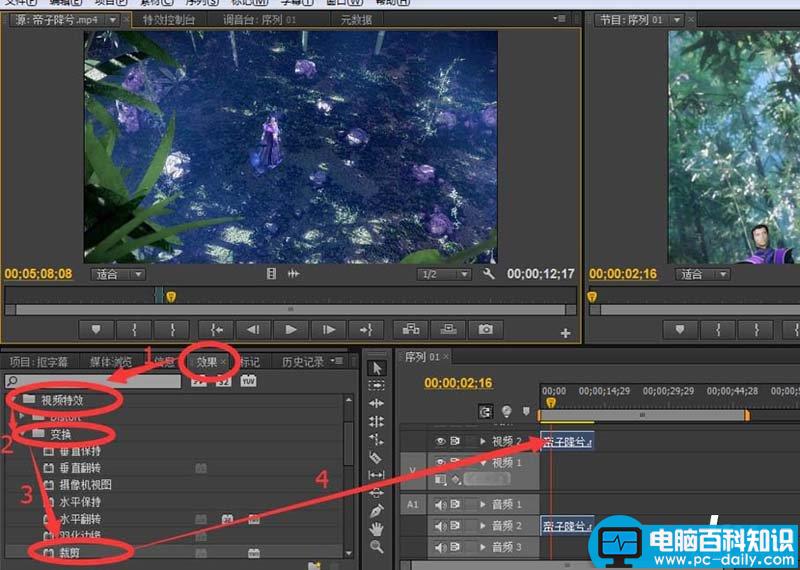Click Drag Audio Only waveform icon
This screenshot has height=570, width=800.
pos(293,274)
